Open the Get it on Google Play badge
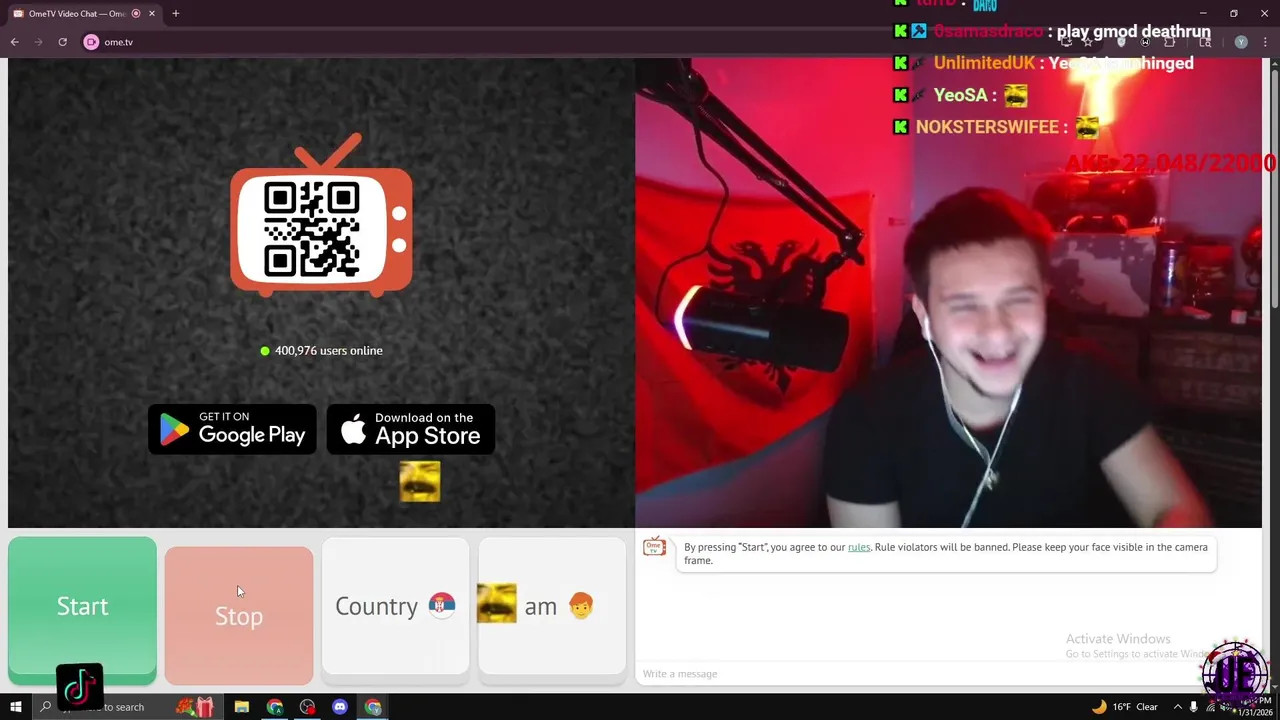The height and width of the screenshot is (720, 1280). [x=232, y=429]
